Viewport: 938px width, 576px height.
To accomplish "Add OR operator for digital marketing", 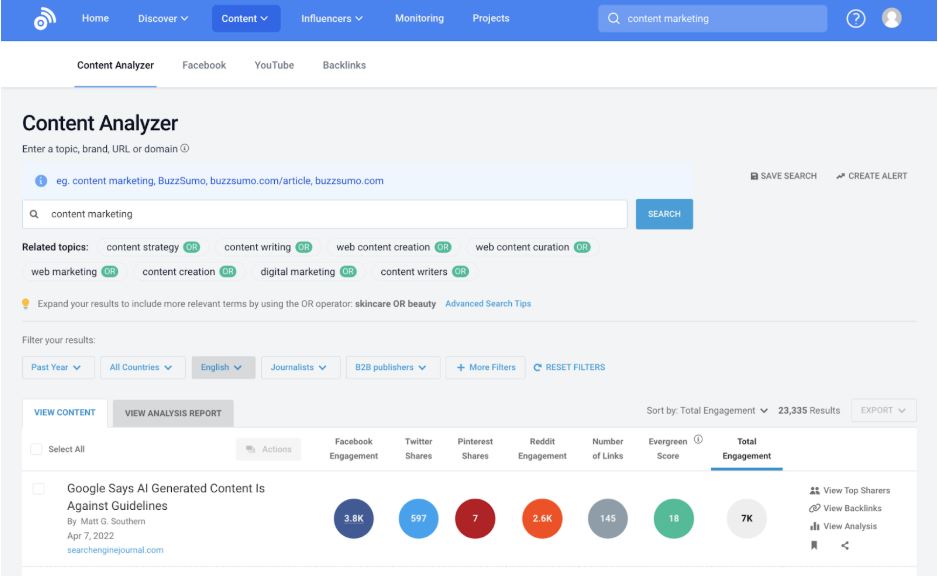I will (x=348, y=272).
